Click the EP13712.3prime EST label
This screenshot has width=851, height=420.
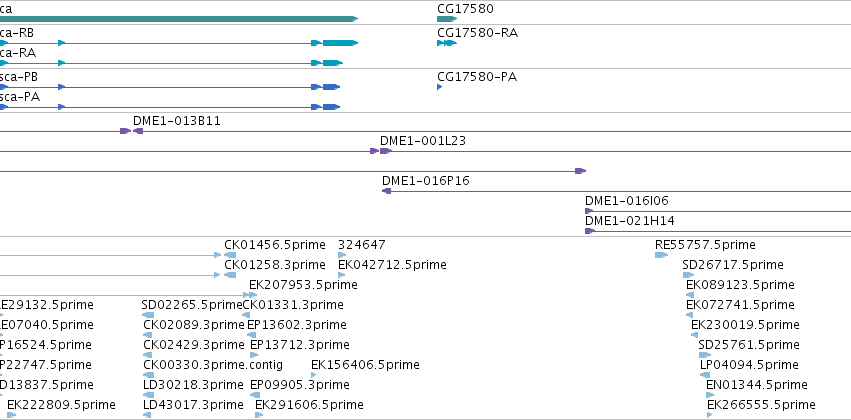(x=300, y=345)
